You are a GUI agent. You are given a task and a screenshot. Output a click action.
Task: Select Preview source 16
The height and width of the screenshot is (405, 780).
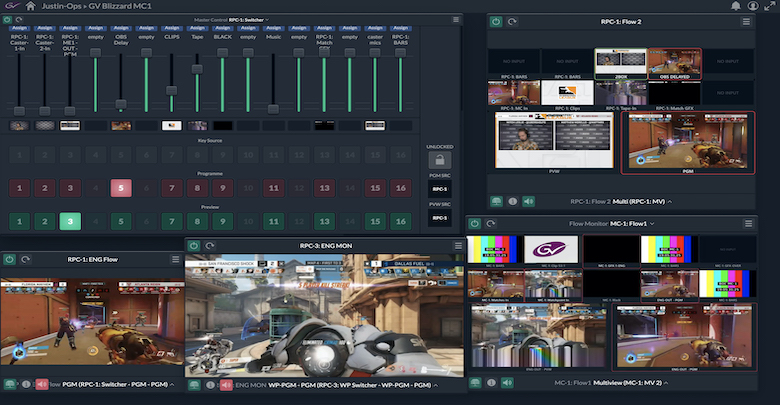pos(399,221)
